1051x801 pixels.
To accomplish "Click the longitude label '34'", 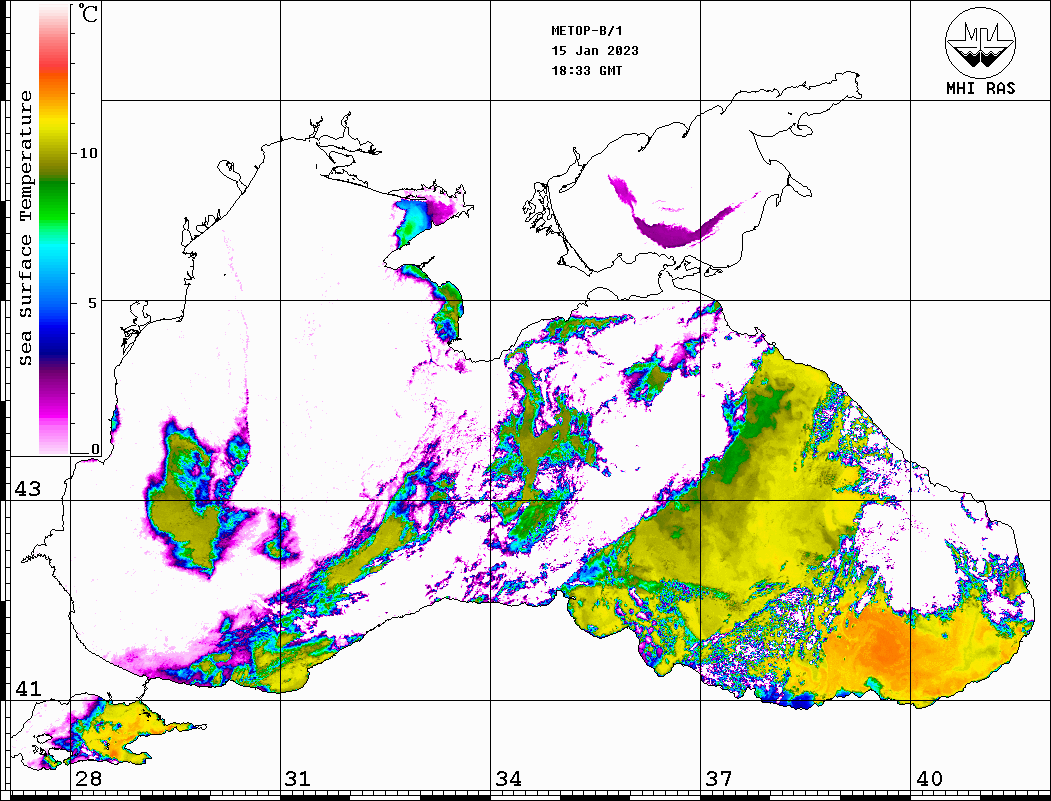I will tap(508, 778).
